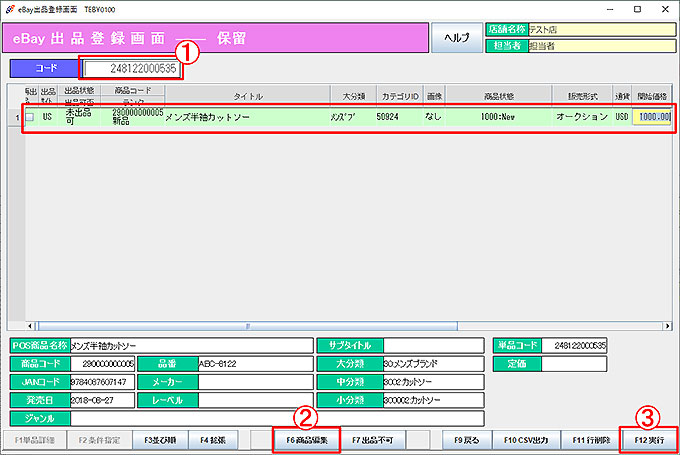Image resolution: width=680 pixels, height=455 pixels.
Task: Click the F6 商品編集 button
Action: [x=307, y=439]
